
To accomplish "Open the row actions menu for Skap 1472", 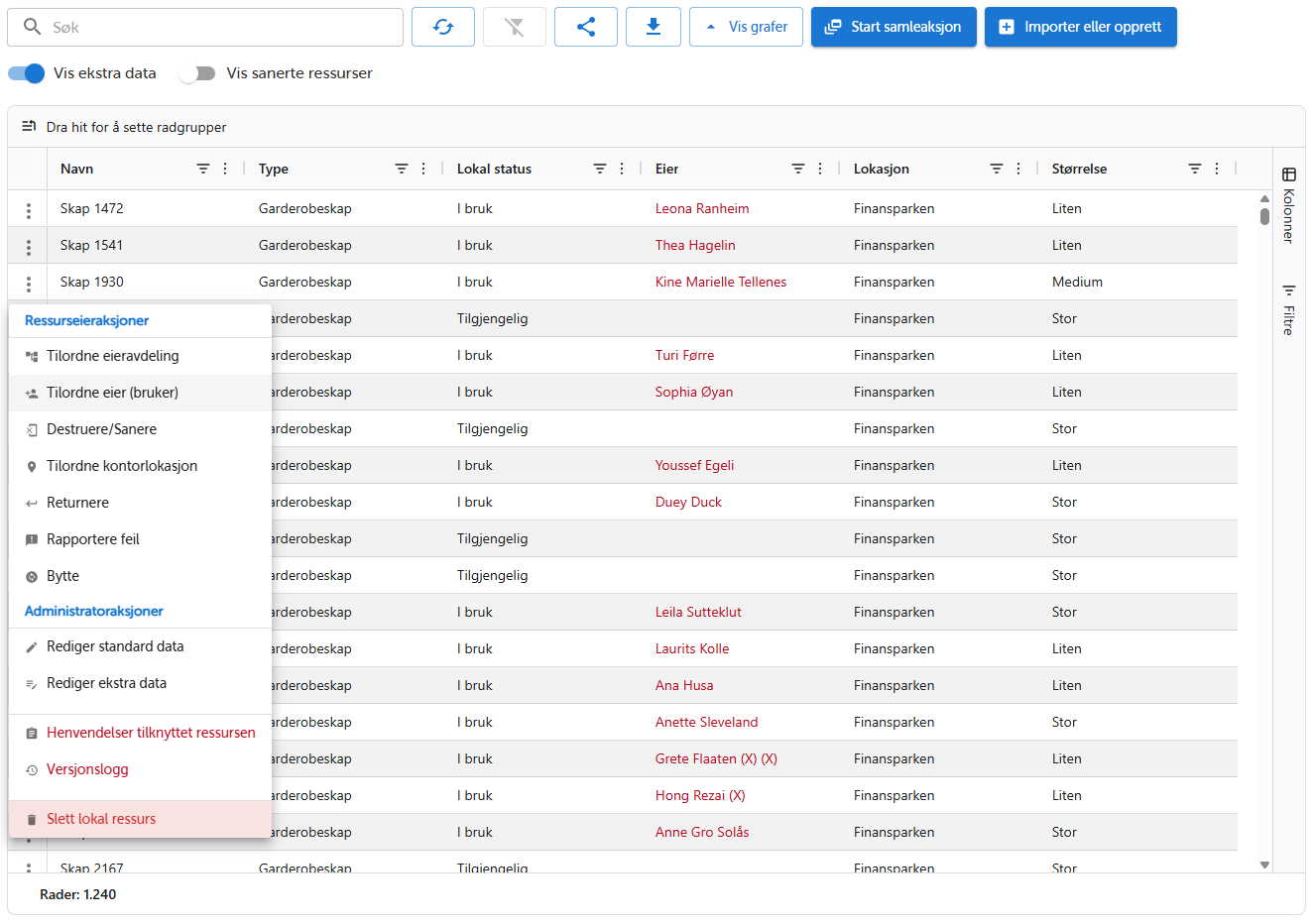I will pyautogui.click(x=28, y=209).
